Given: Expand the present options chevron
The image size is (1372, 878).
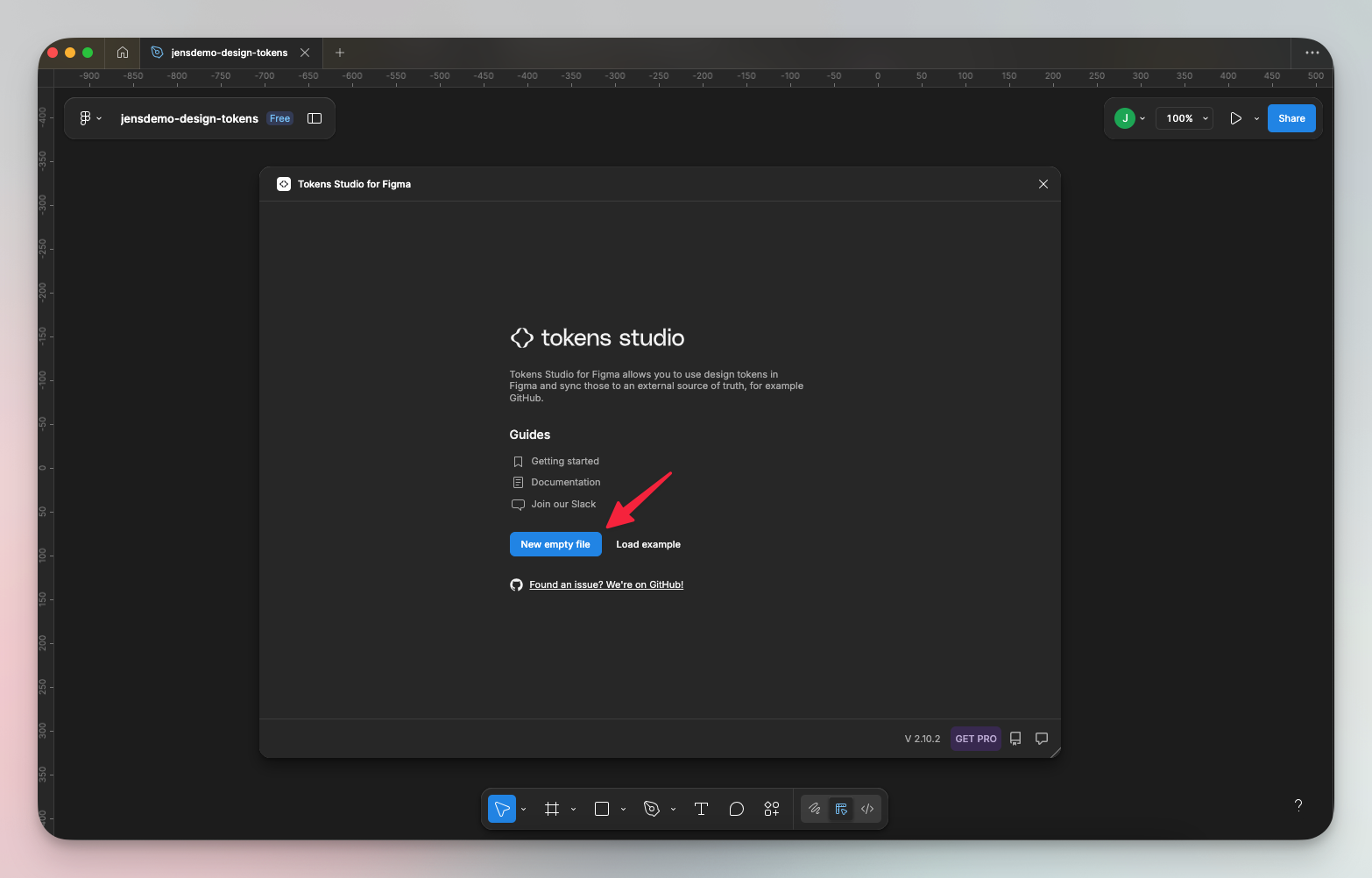Looking at the screenshot, I should 1256,118.
